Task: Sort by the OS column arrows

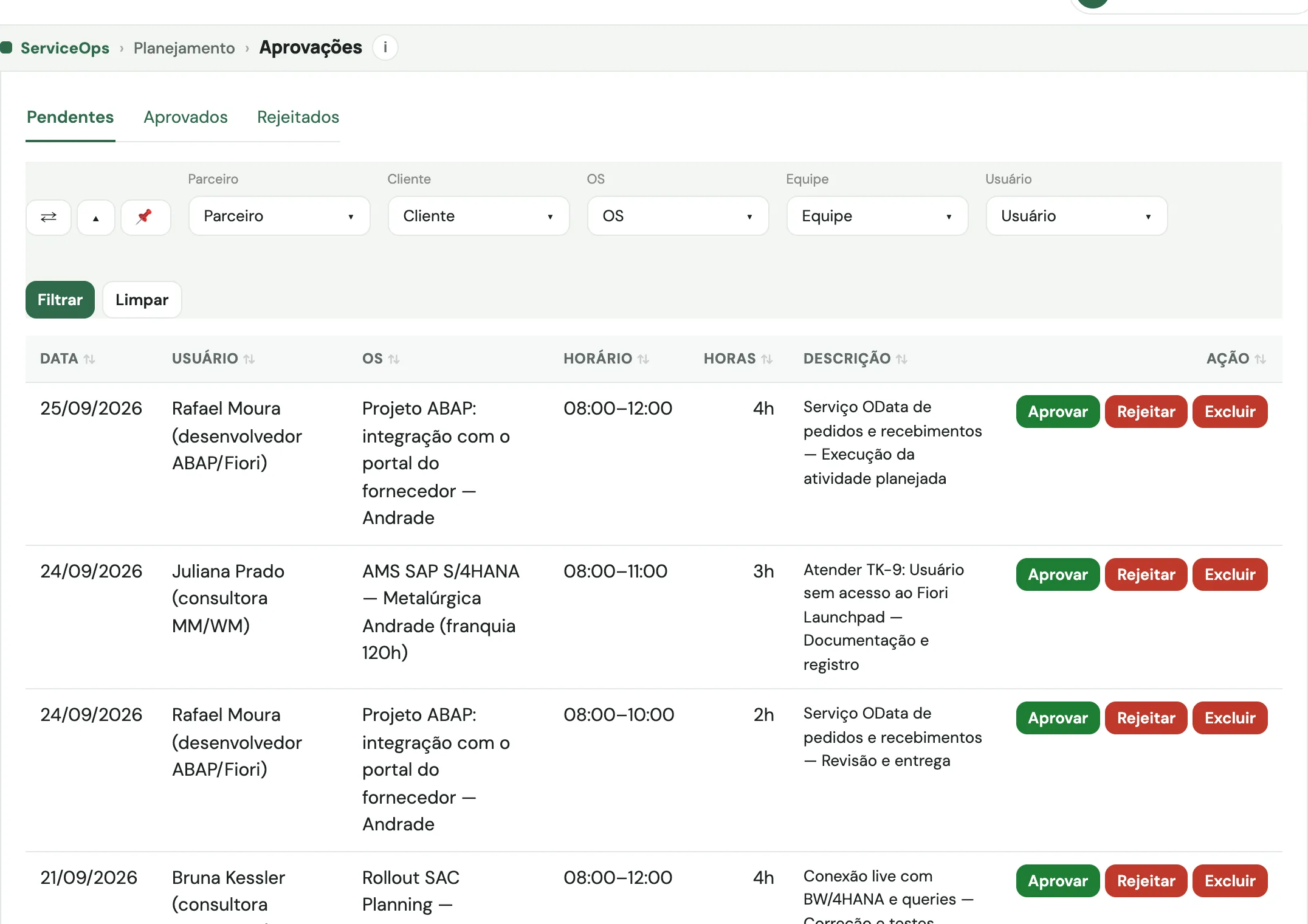Action: pos(394,359)
